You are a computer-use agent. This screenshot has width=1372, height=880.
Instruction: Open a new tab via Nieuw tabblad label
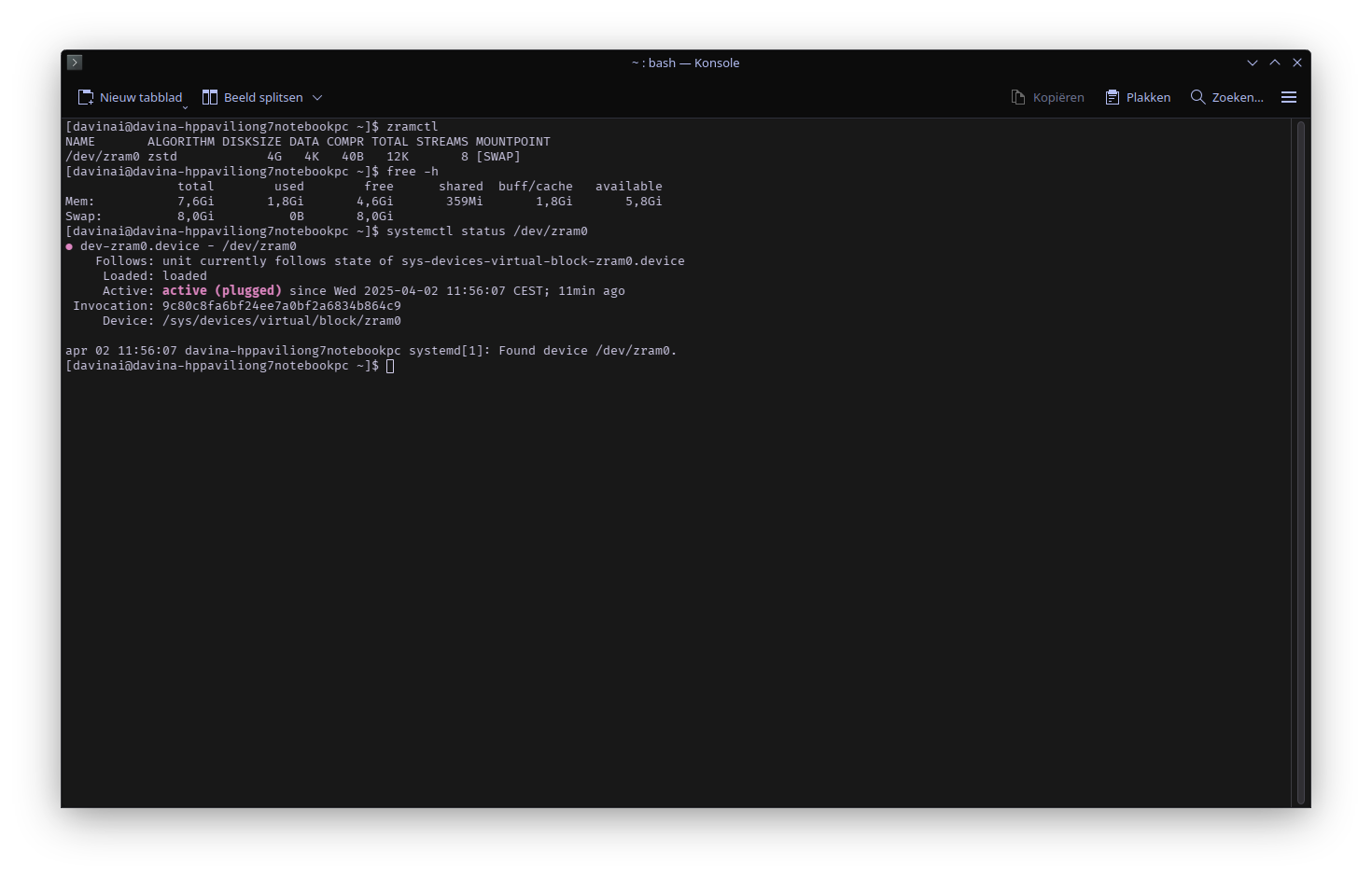tap(141, 97)
